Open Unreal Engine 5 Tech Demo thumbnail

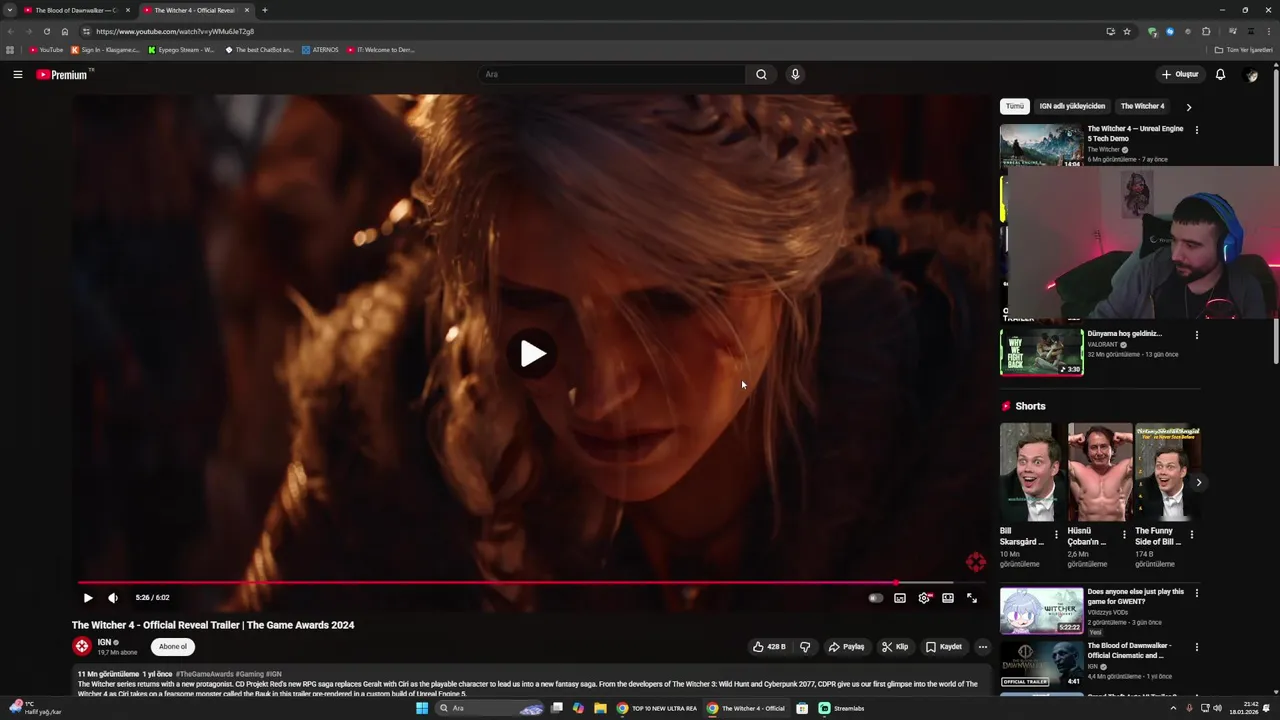(x=1041, y=145)
